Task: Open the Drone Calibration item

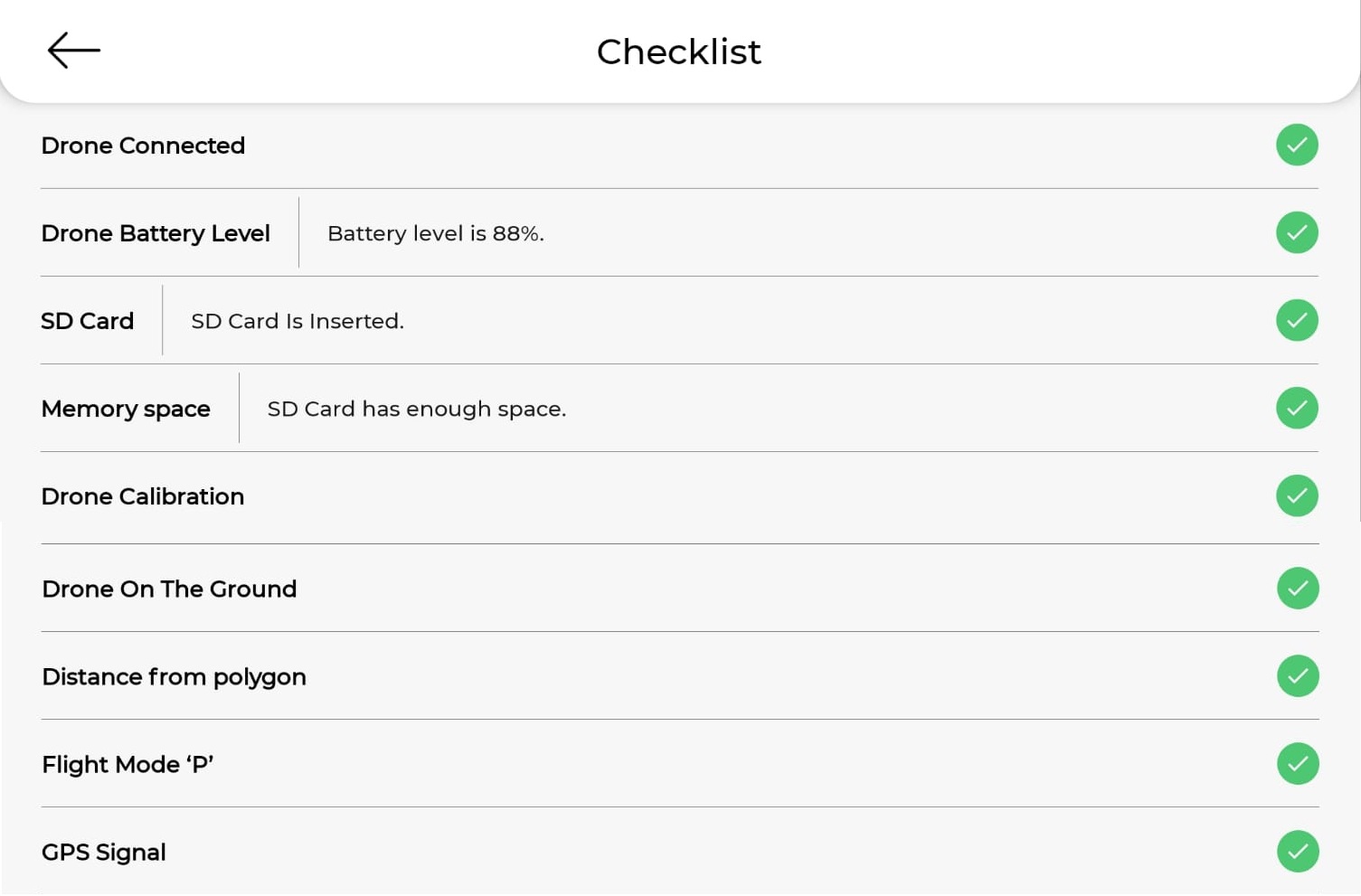Action: coord(679,496)
